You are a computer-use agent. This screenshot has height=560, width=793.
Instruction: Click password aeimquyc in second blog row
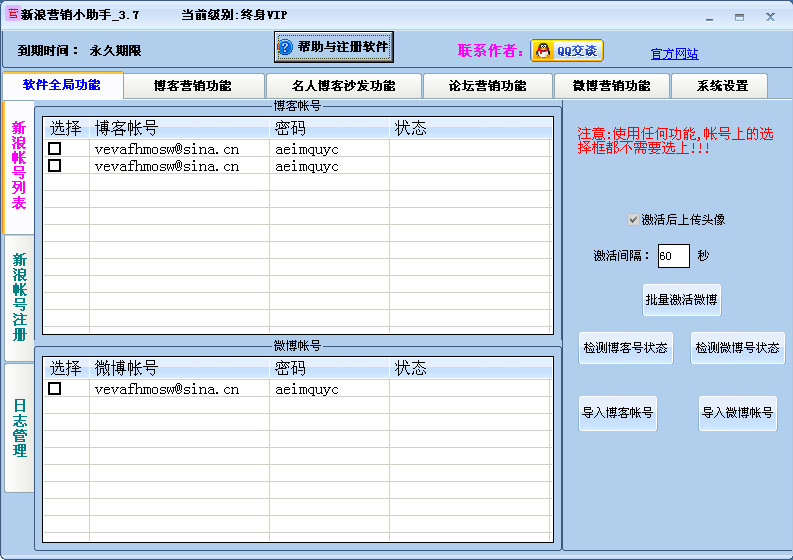(307, 167)
